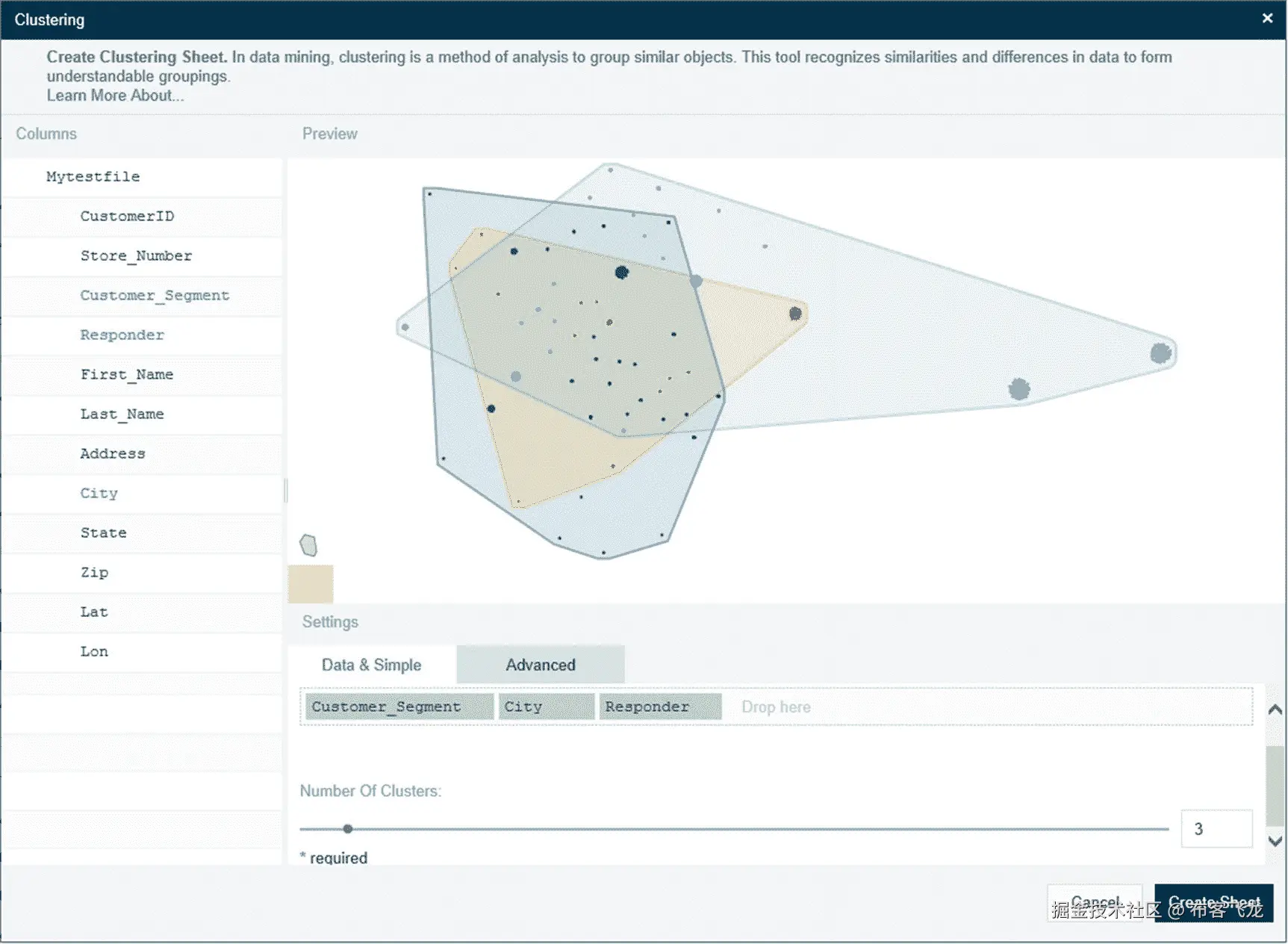This screenshot has width=1288, height=944.
Task: Select the Customer_Segment column in the list
Action: pyautogui.click(x=142, y=296)
